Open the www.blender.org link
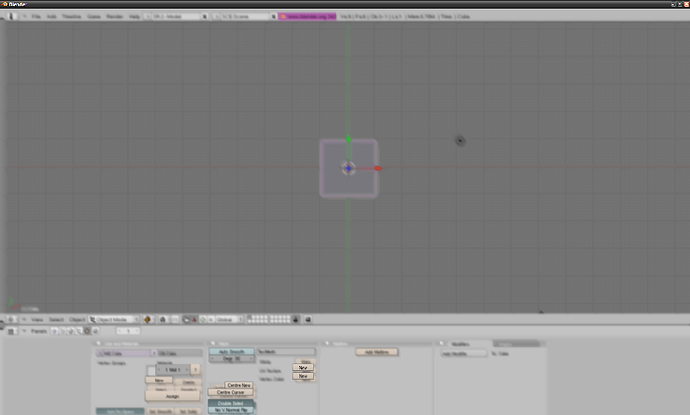 point(308,16)
